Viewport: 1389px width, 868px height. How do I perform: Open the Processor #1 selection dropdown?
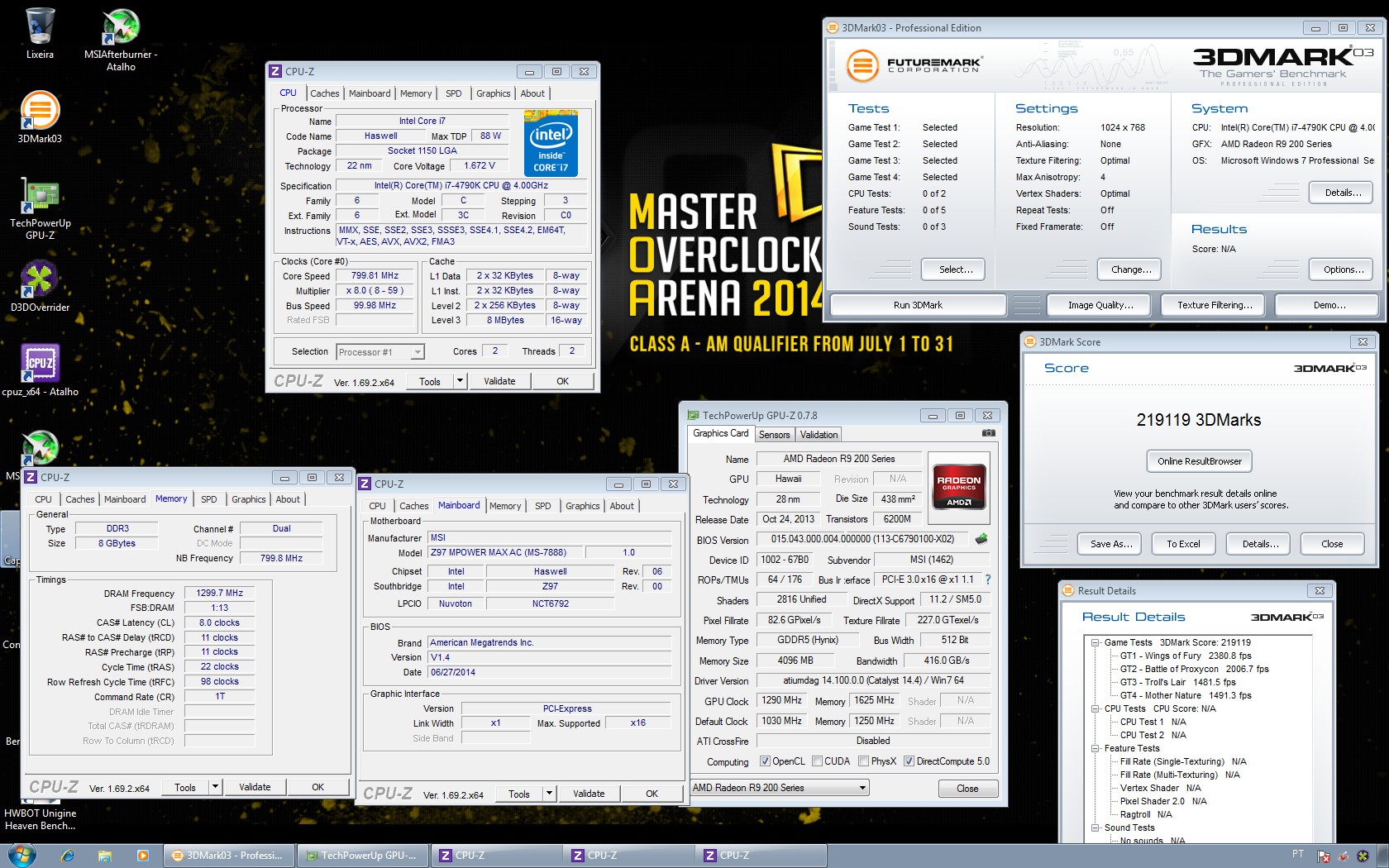(380, 352)
